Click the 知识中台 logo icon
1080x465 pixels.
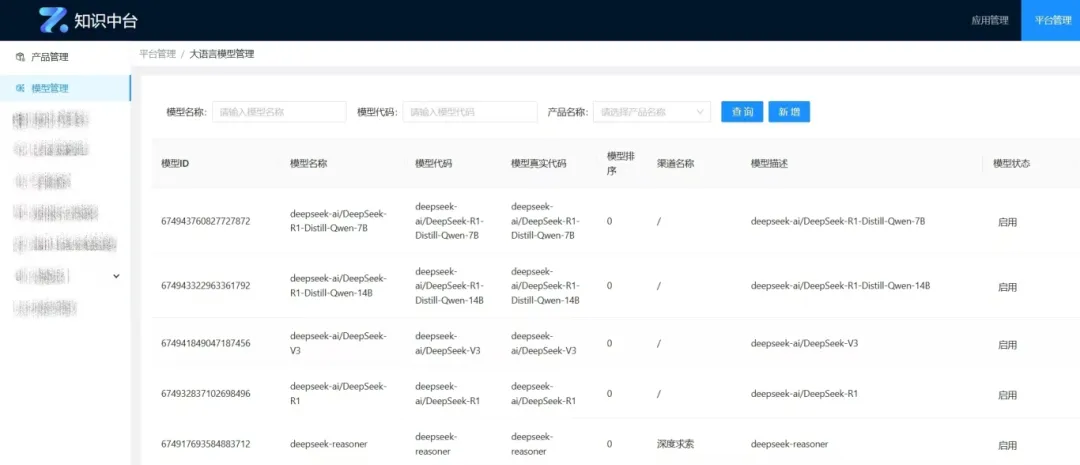(54, 20)
